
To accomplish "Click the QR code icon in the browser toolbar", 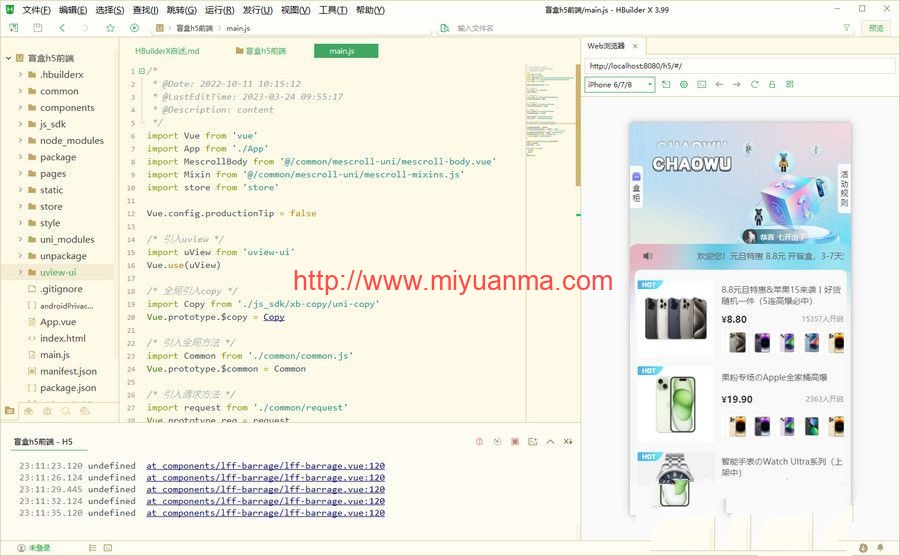I will (x=790, y=84).
